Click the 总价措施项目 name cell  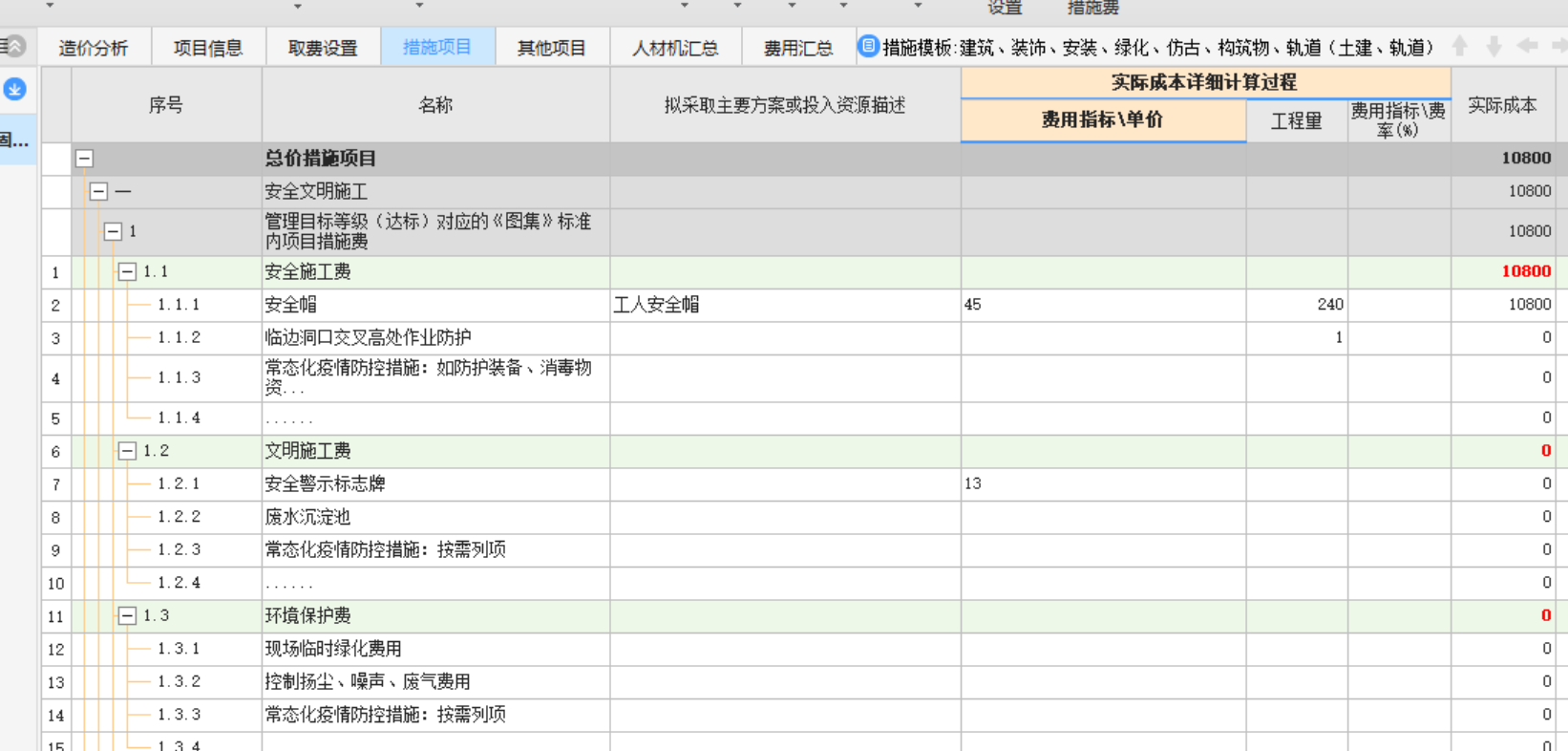pos(435,159)
